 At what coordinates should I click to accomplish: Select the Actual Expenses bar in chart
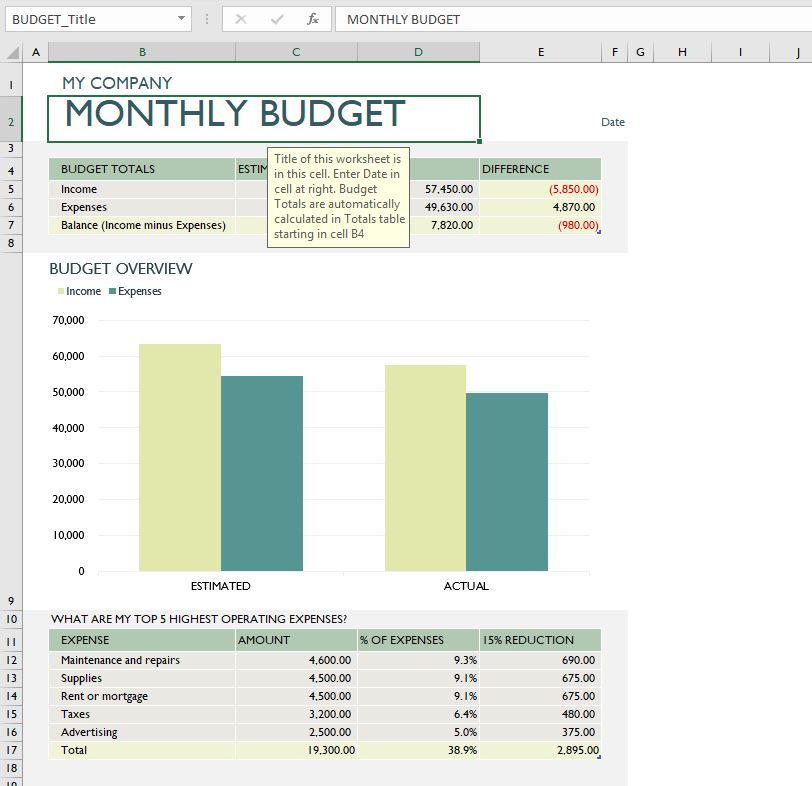click(507, 482)
